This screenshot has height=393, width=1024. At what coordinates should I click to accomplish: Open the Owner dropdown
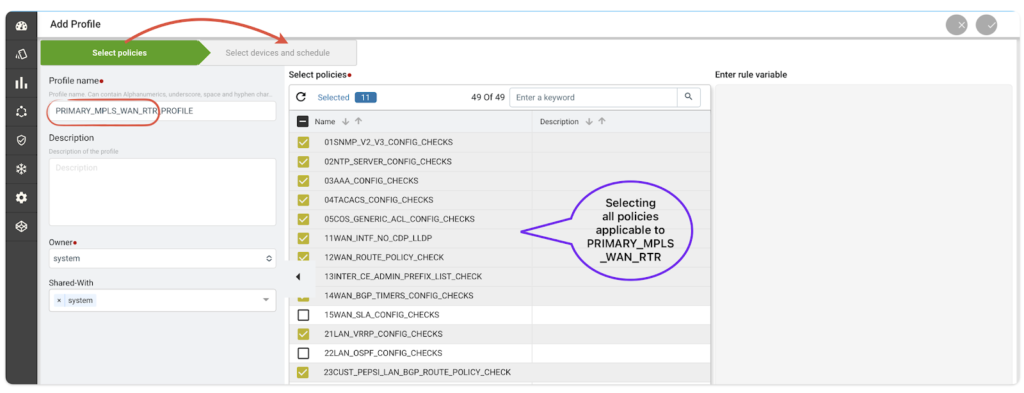tap(162, 259)
